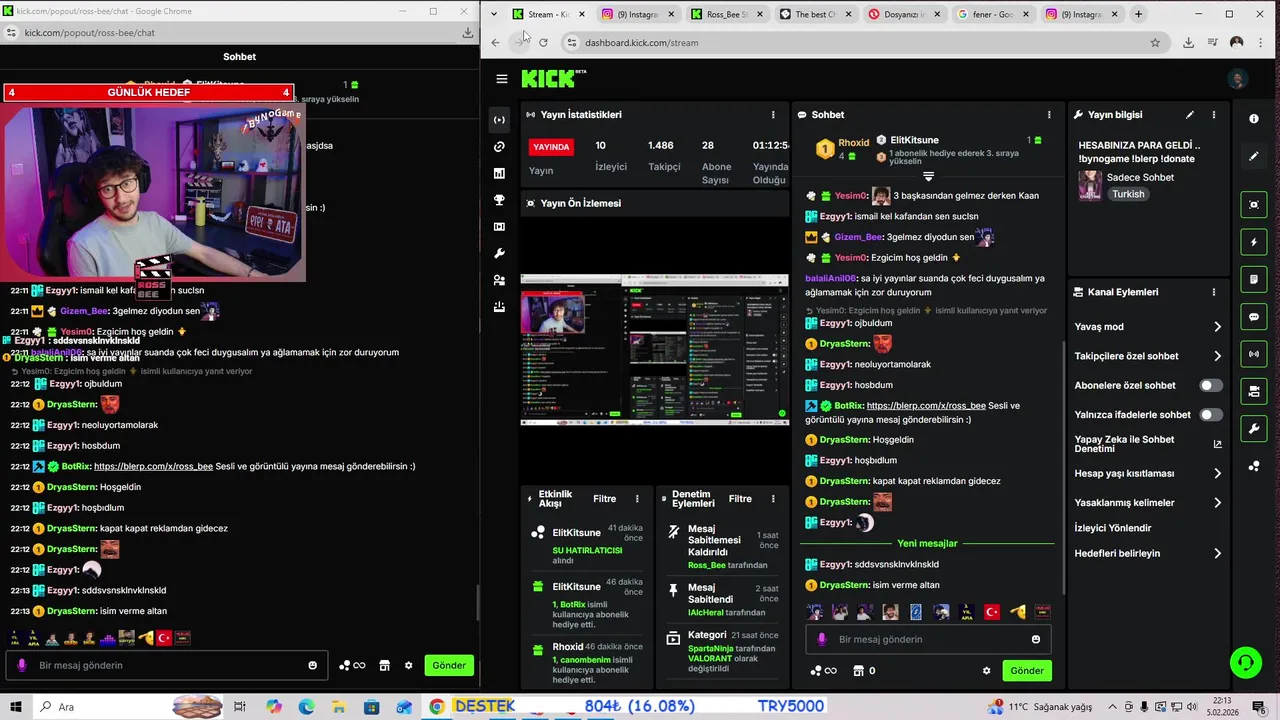
Task: Toggle the stream preview panel icon in right rail
Action: [x=1254, y=205]
